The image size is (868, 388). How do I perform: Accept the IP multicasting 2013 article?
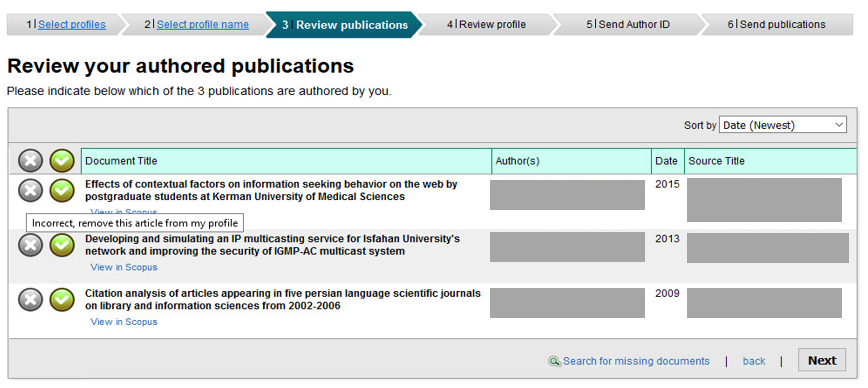[x=61, y=245]
